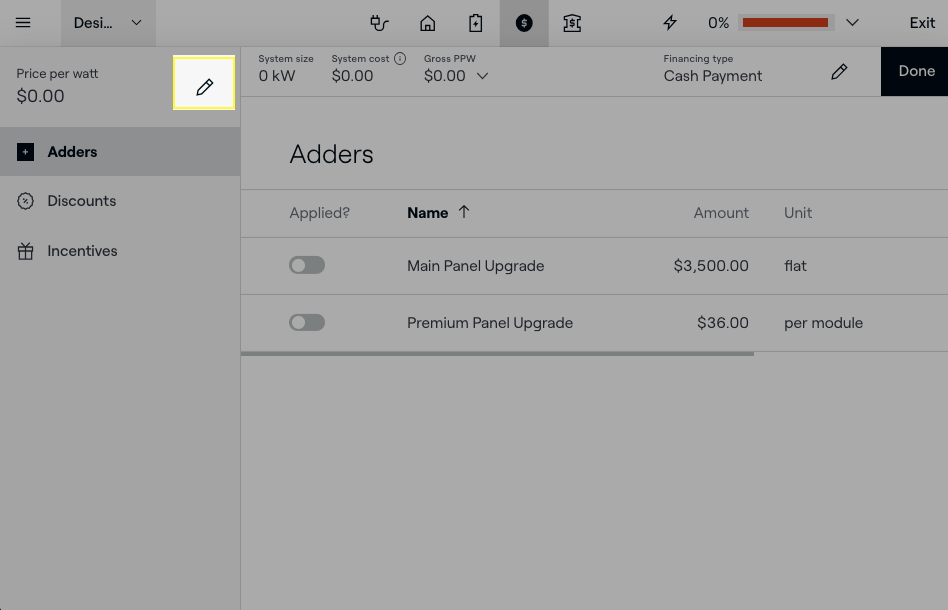The image size is (948, 610).
Task: Expand the energy offset chevron
Action: 852,23
